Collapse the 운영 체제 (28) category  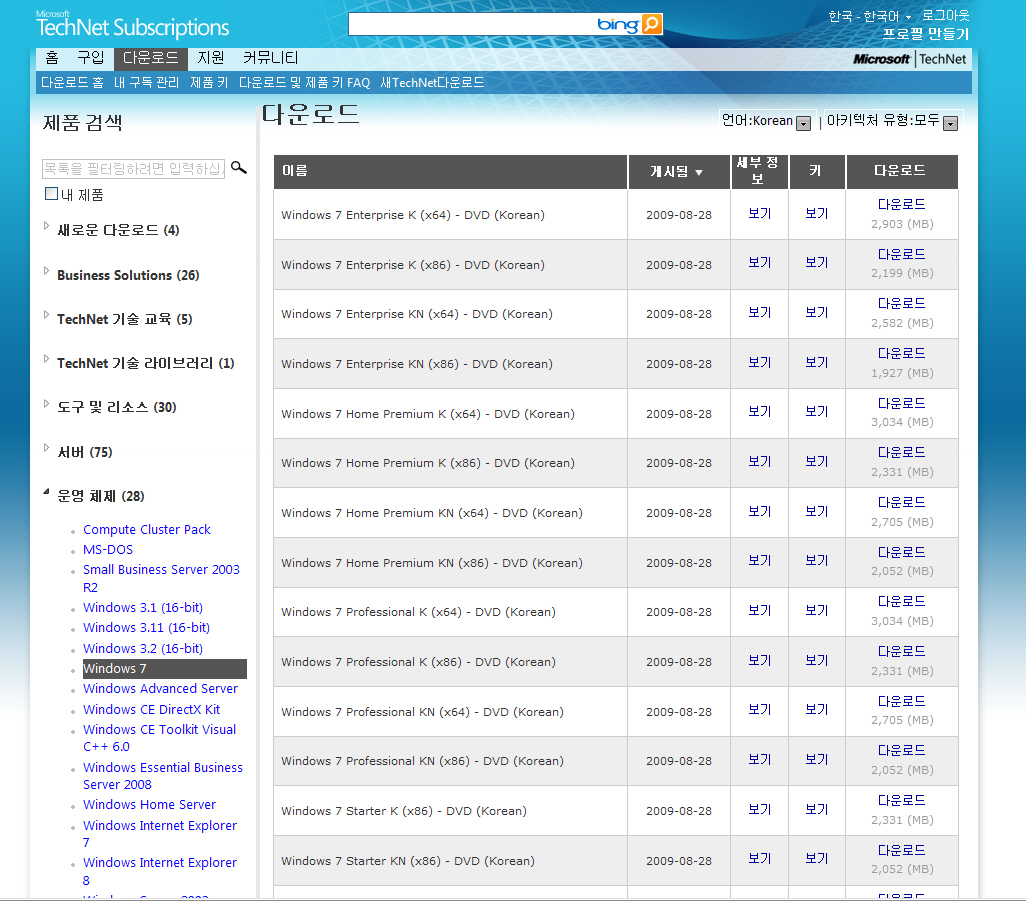tap(46, 491)
